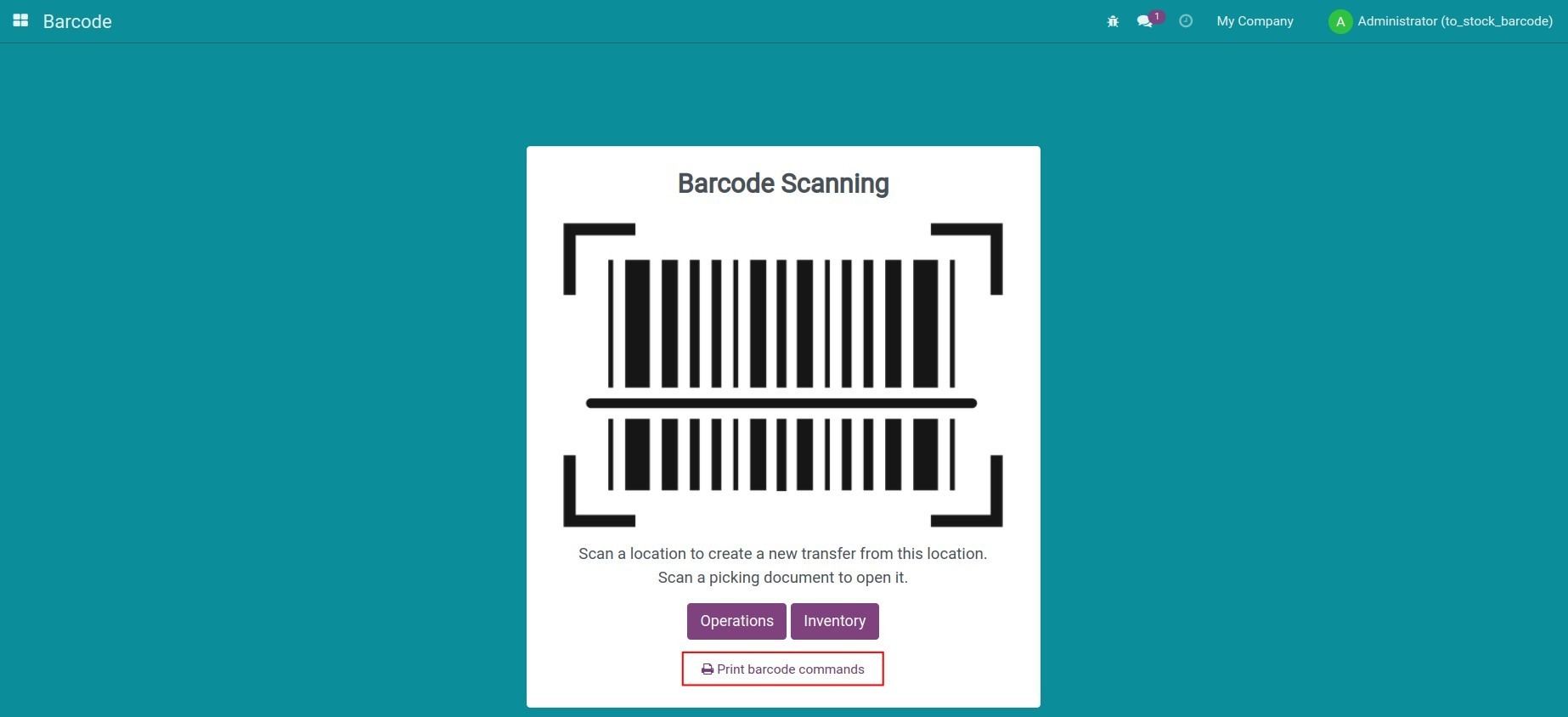Click the Barcode Scanning heading
This screenshot has width=1568, height=717.
point(782,183)
